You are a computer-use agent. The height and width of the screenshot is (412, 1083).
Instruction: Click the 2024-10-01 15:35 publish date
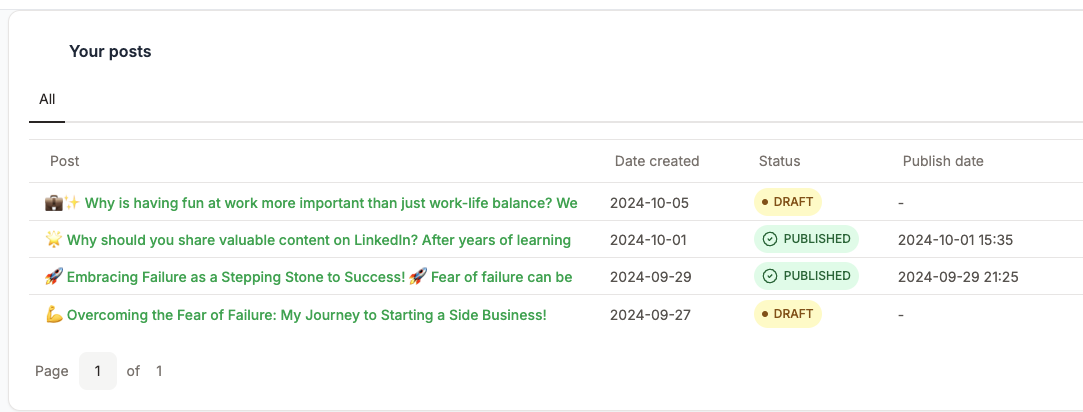point(955,240)
